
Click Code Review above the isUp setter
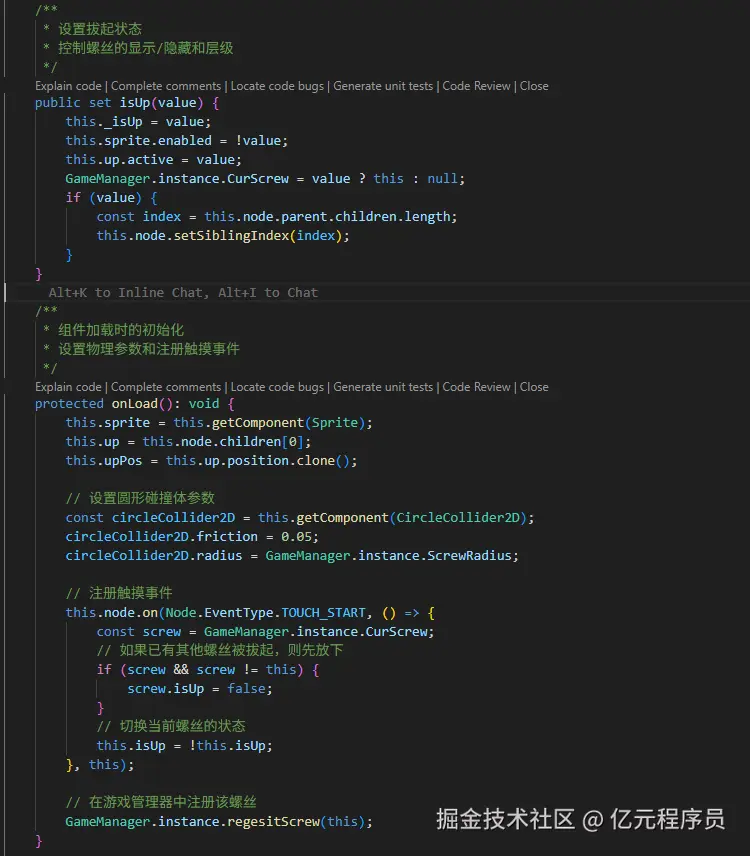pyautogui.click(x=476, y=86)
